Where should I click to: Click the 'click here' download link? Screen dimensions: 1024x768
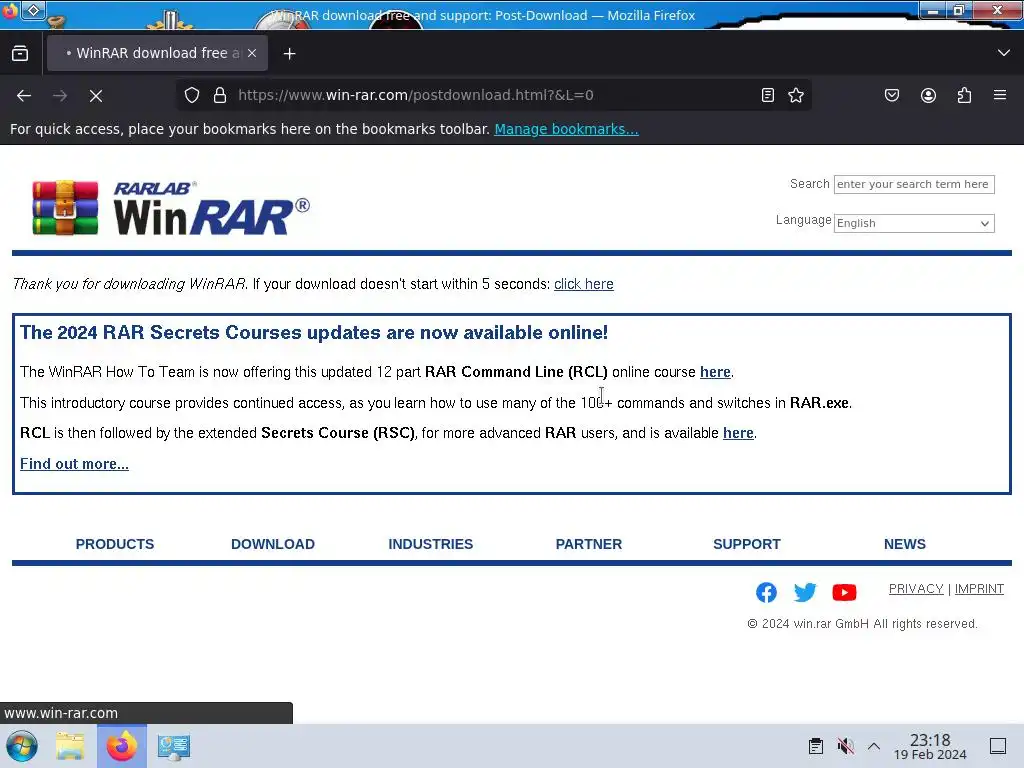point(584,284)
